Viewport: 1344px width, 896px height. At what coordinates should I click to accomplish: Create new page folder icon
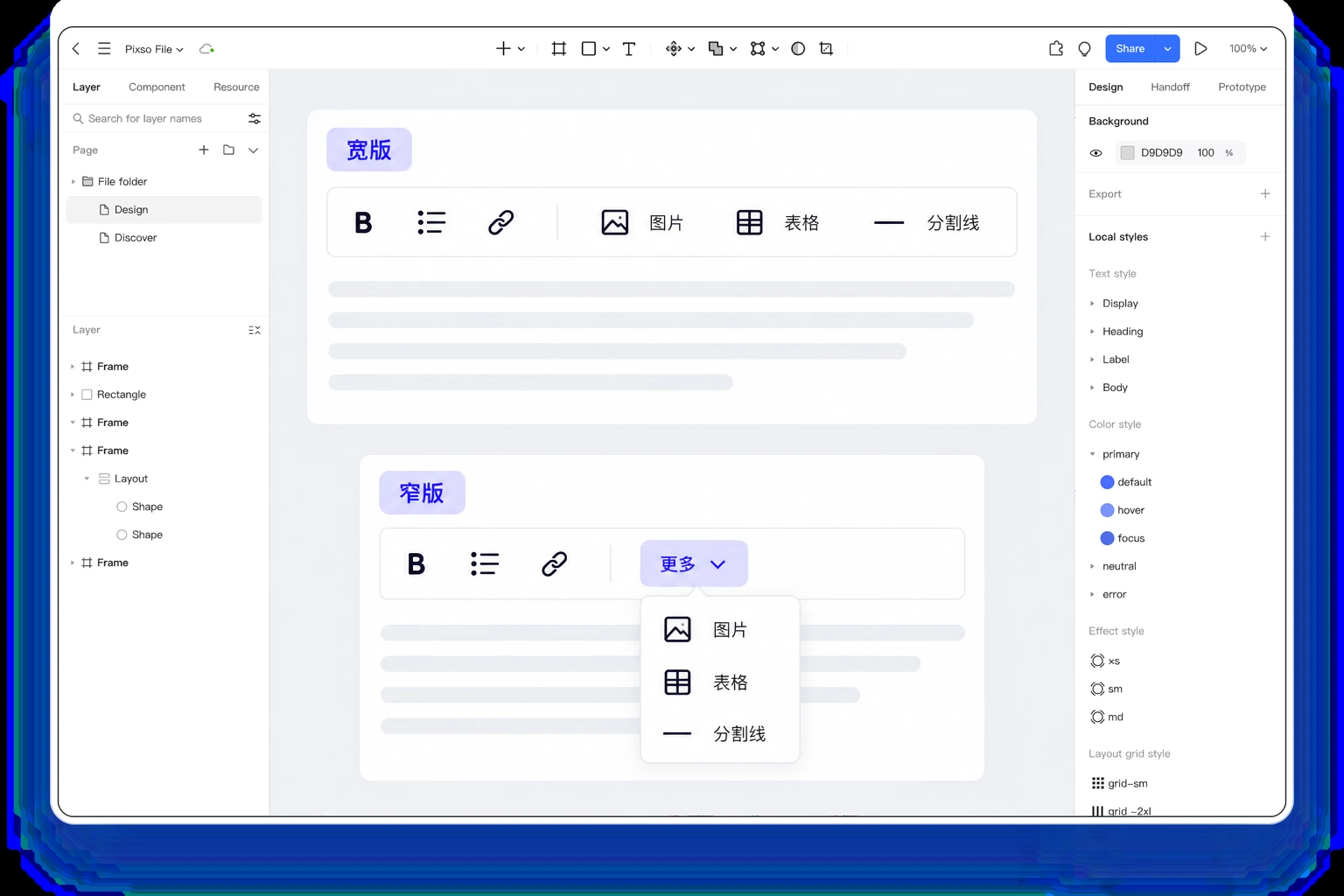tap(228, 150)
